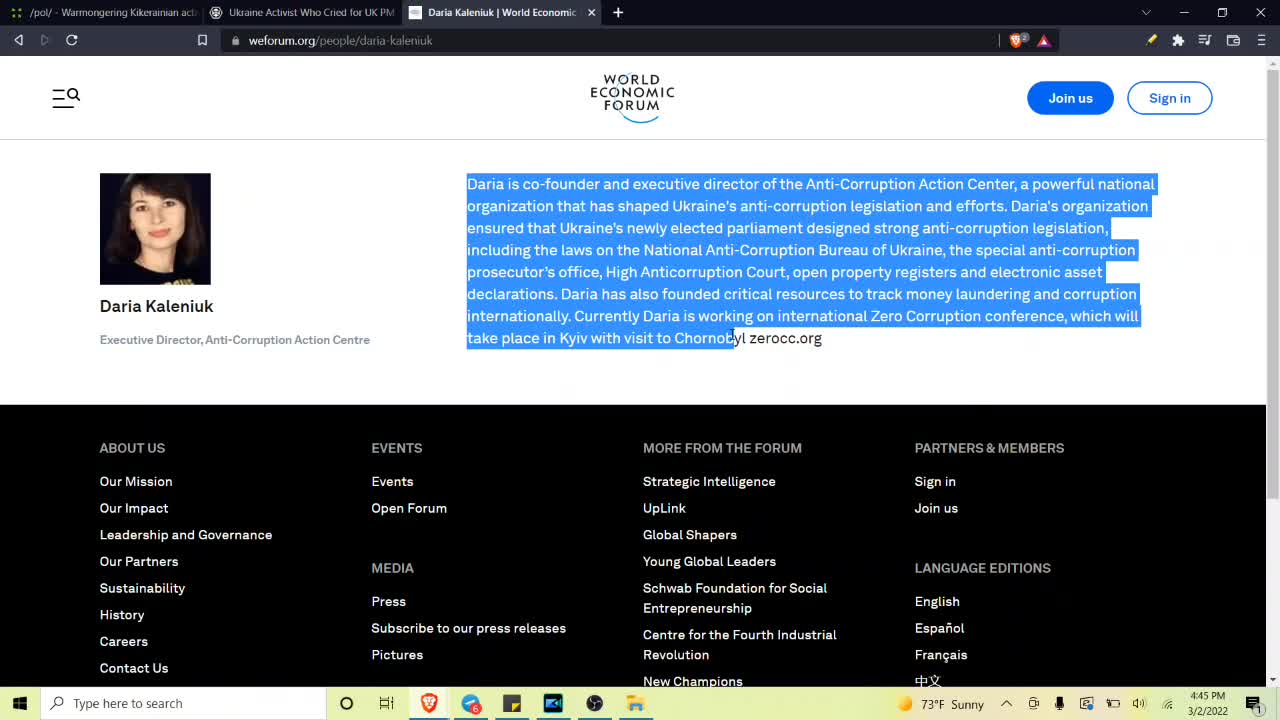Image resolution: width=1280 pixels, height=720 pixels.
Task: Open Task View icon on taskbar
Action: [387, 703]
